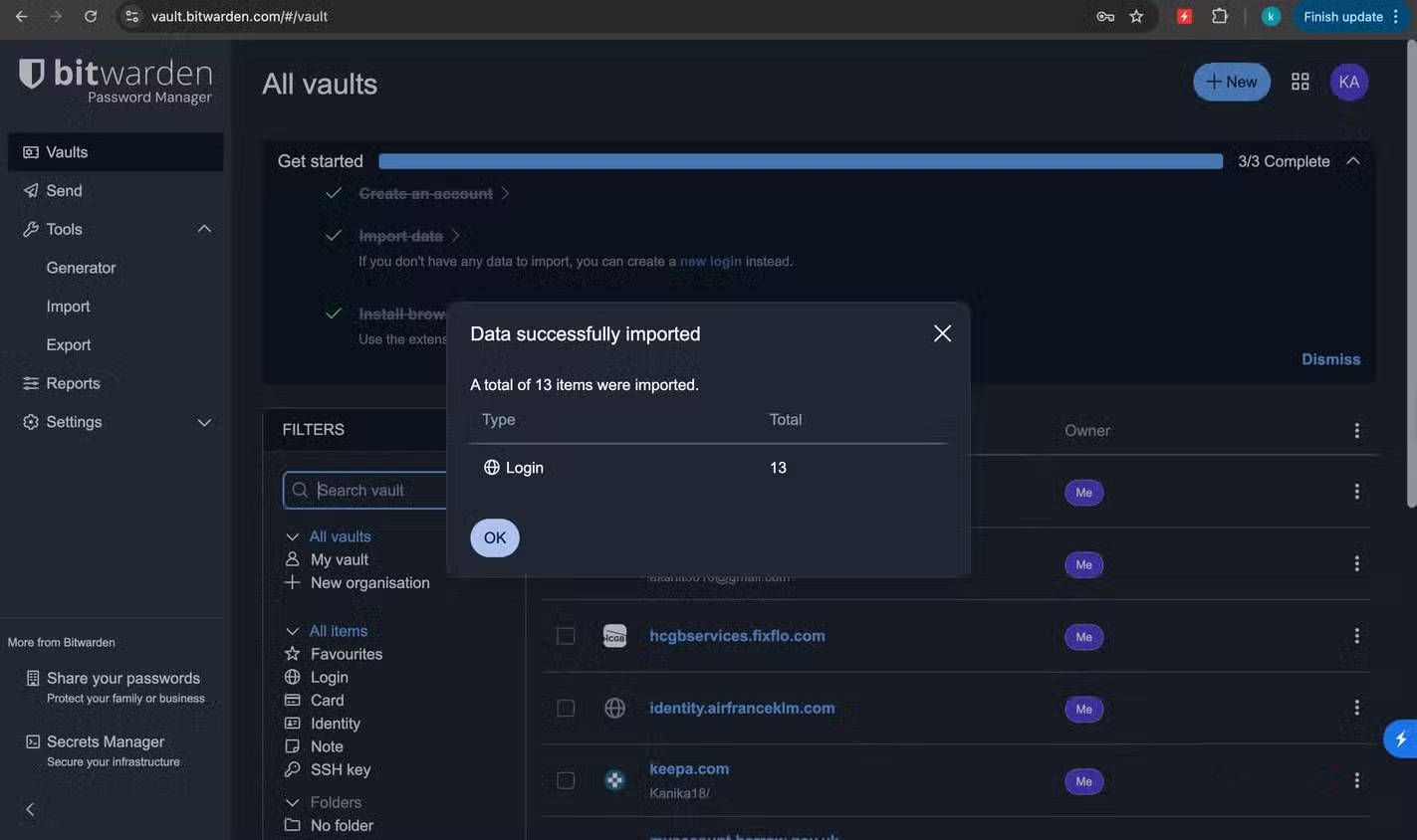Open options for hcgbservices.fixflo.com row
Viewport: 1417px width, 840px height.
pos(1356,636)
